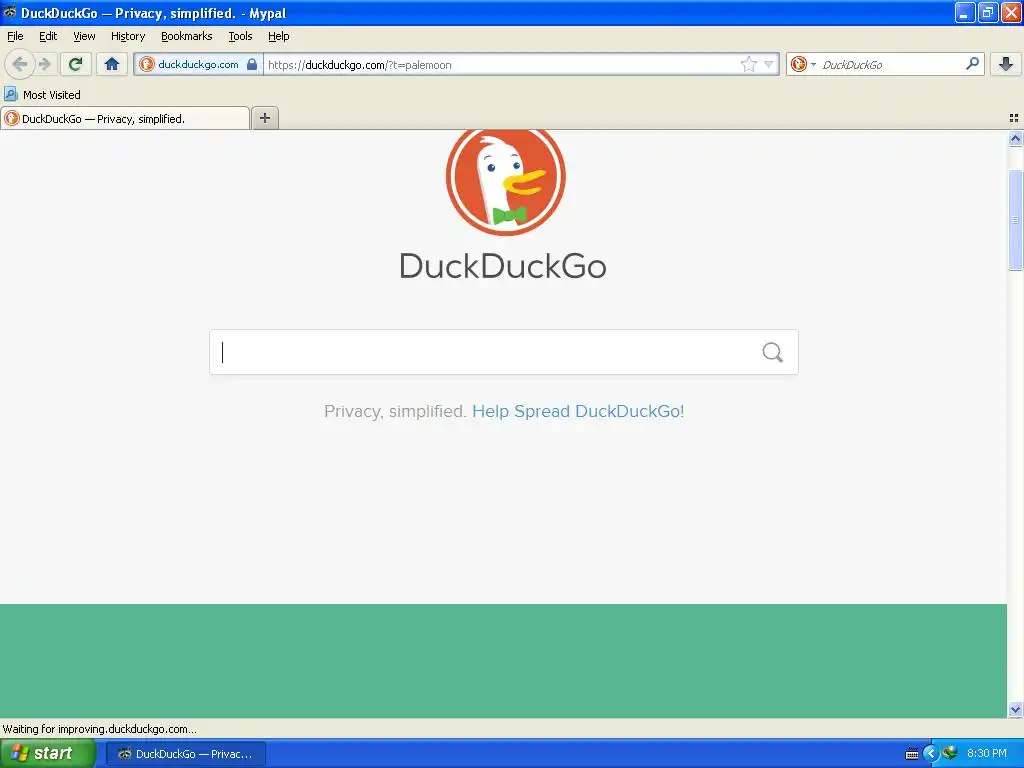Click the 8:30 PM taskbar clock

pyautogui.click(x=987, y=753)
